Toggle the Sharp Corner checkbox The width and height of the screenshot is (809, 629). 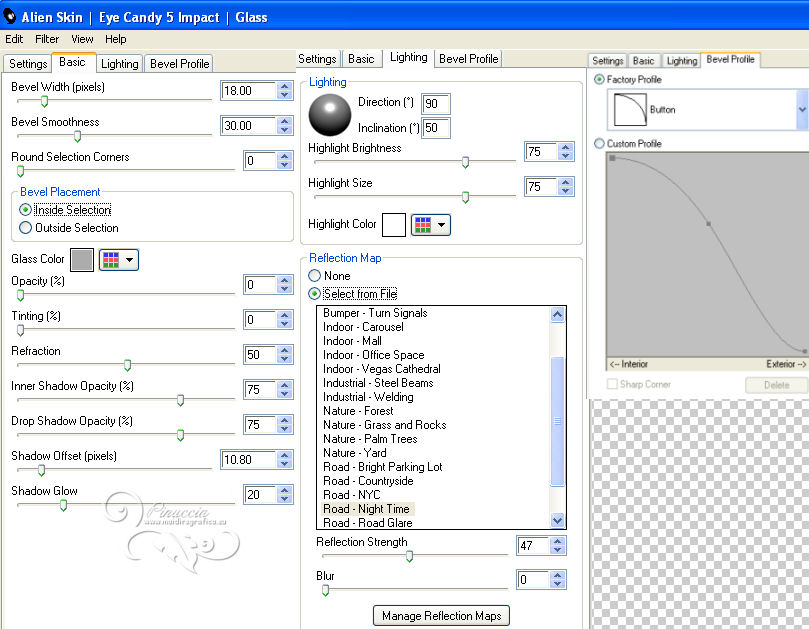(612, 384)
